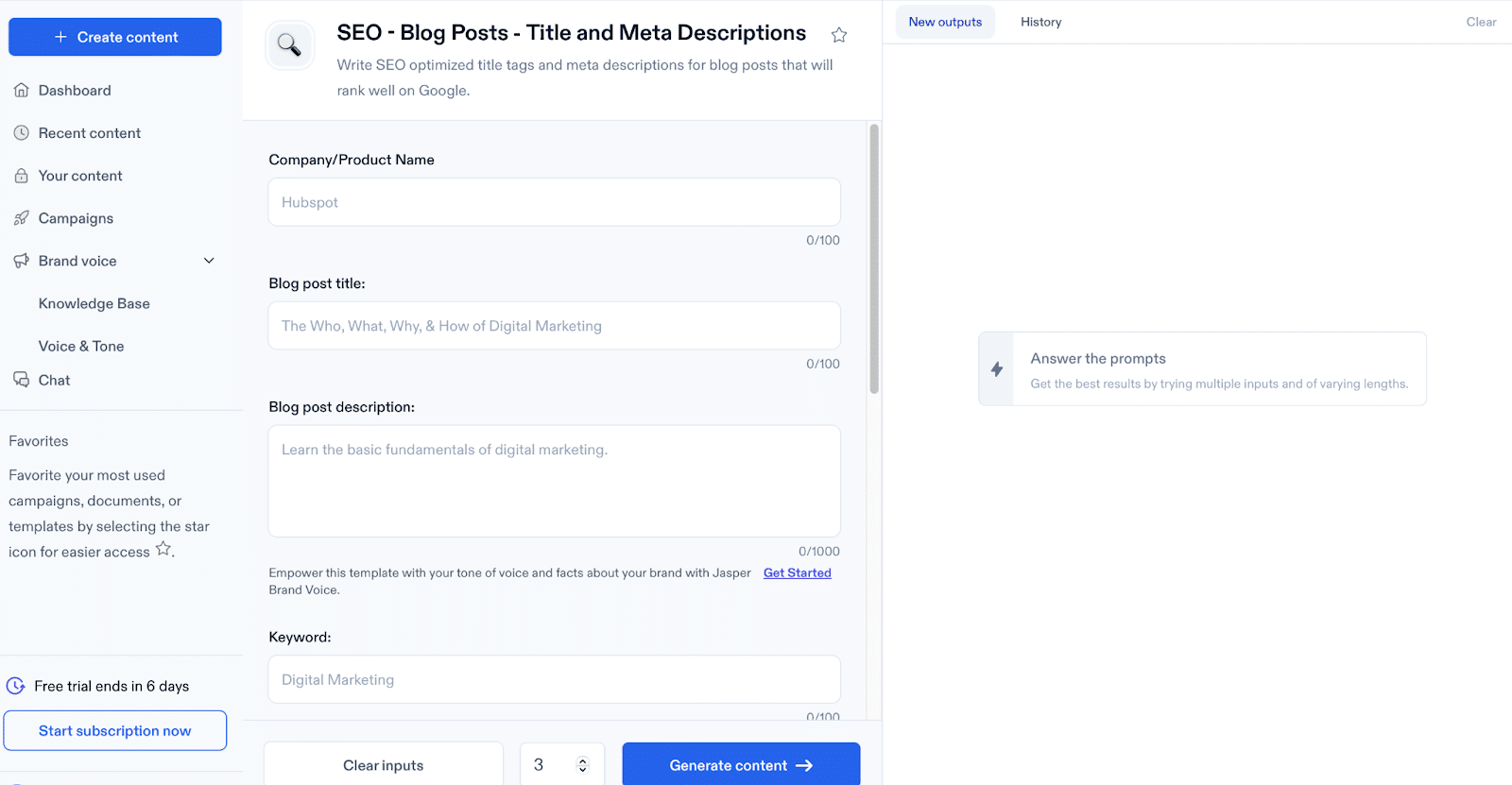Click the template magnifying glass icon

pos(289,44)
